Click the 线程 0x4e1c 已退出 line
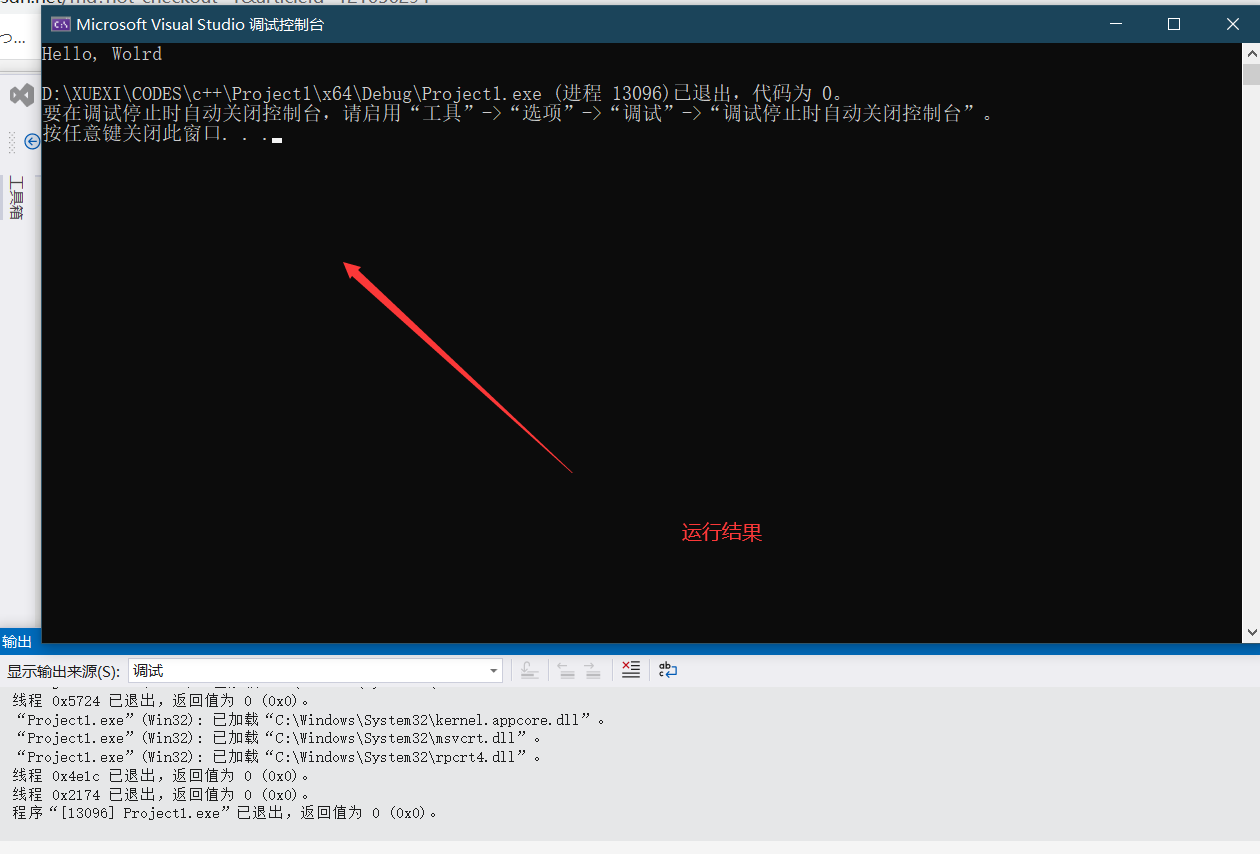This screenshot has width=1260, height=854. tap(162, 775)
